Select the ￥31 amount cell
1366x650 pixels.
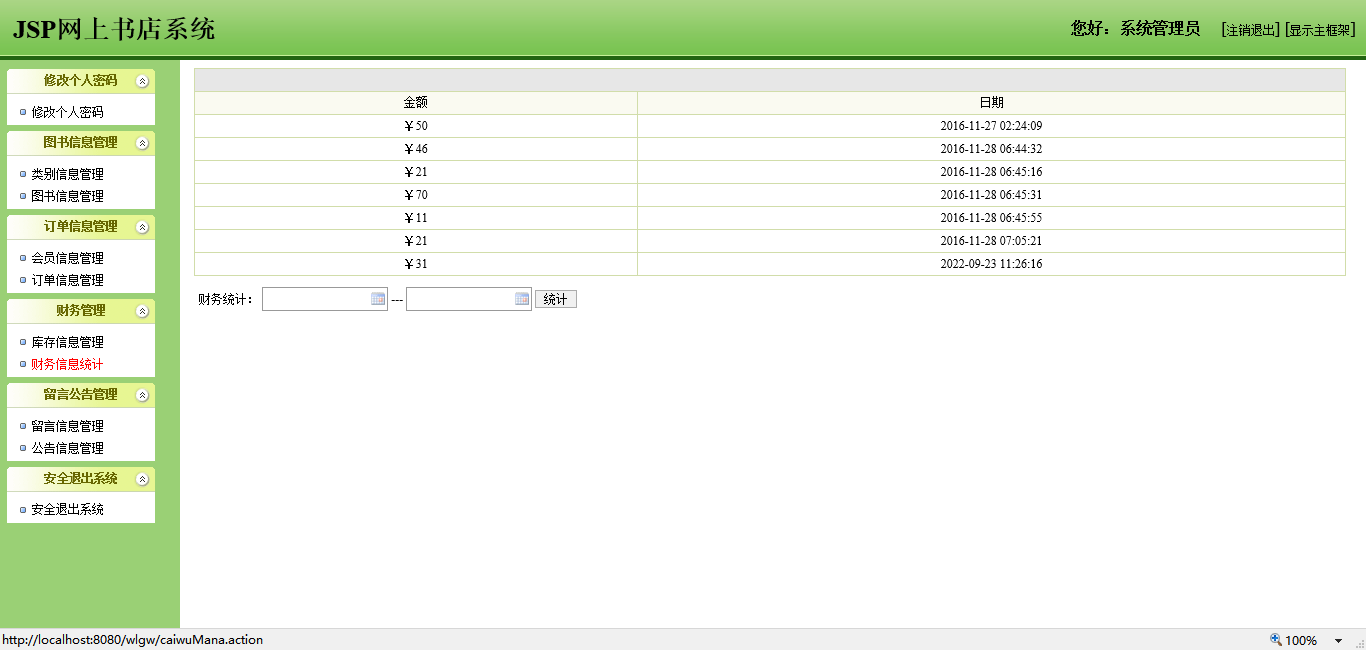(416, 264)
